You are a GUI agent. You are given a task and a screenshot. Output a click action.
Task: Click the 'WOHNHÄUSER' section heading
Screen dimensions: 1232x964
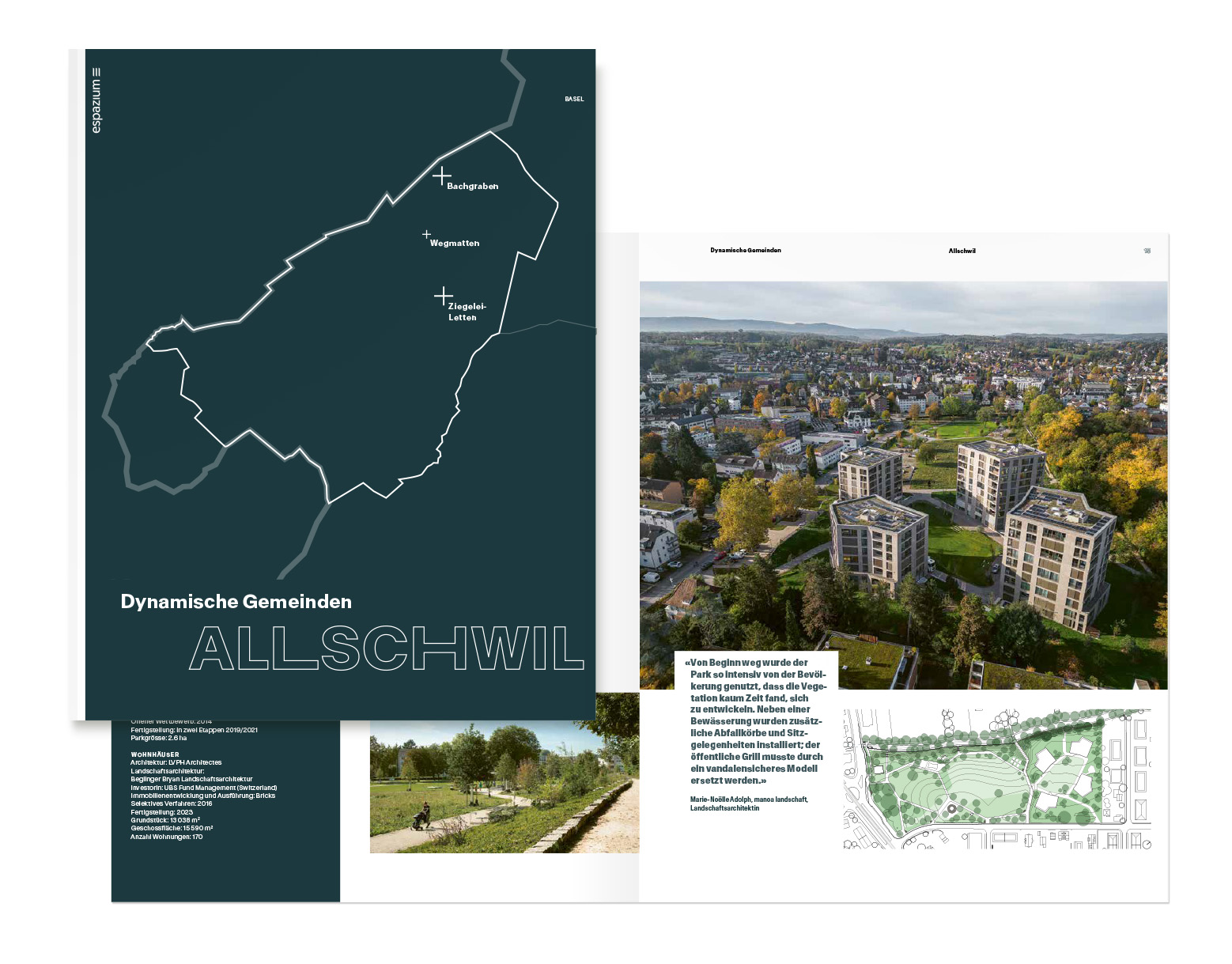pyautogui.click(x=155, y=754)
